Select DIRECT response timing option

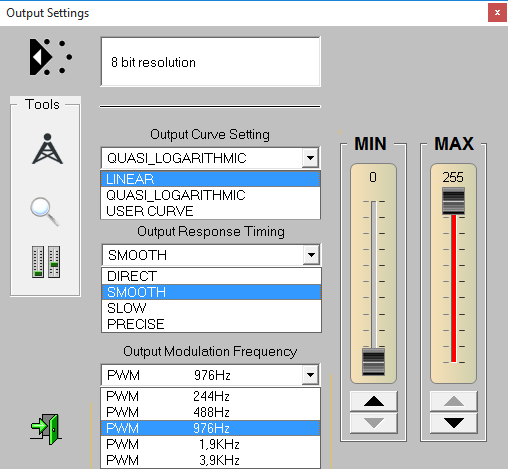[x=211, y=276]
